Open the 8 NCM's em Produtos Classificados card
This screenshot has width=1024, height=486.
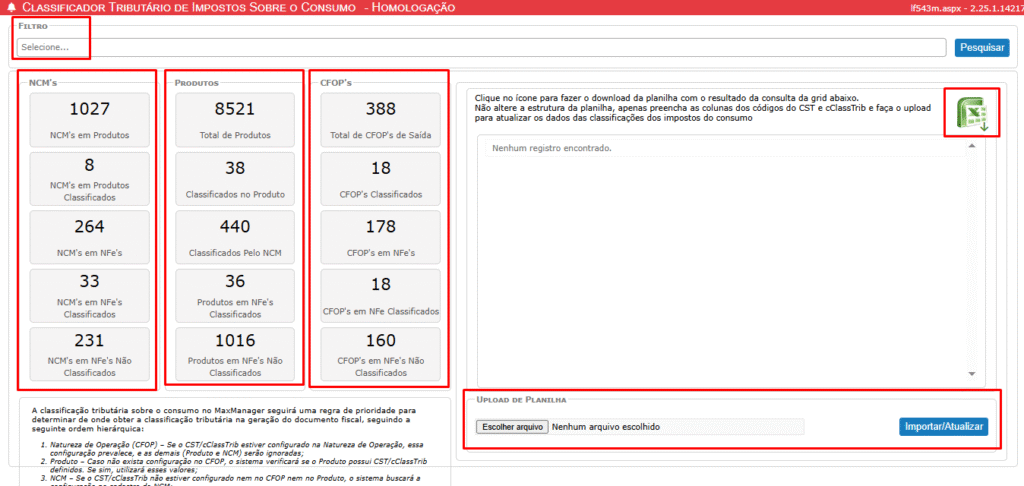click(89, 177)
